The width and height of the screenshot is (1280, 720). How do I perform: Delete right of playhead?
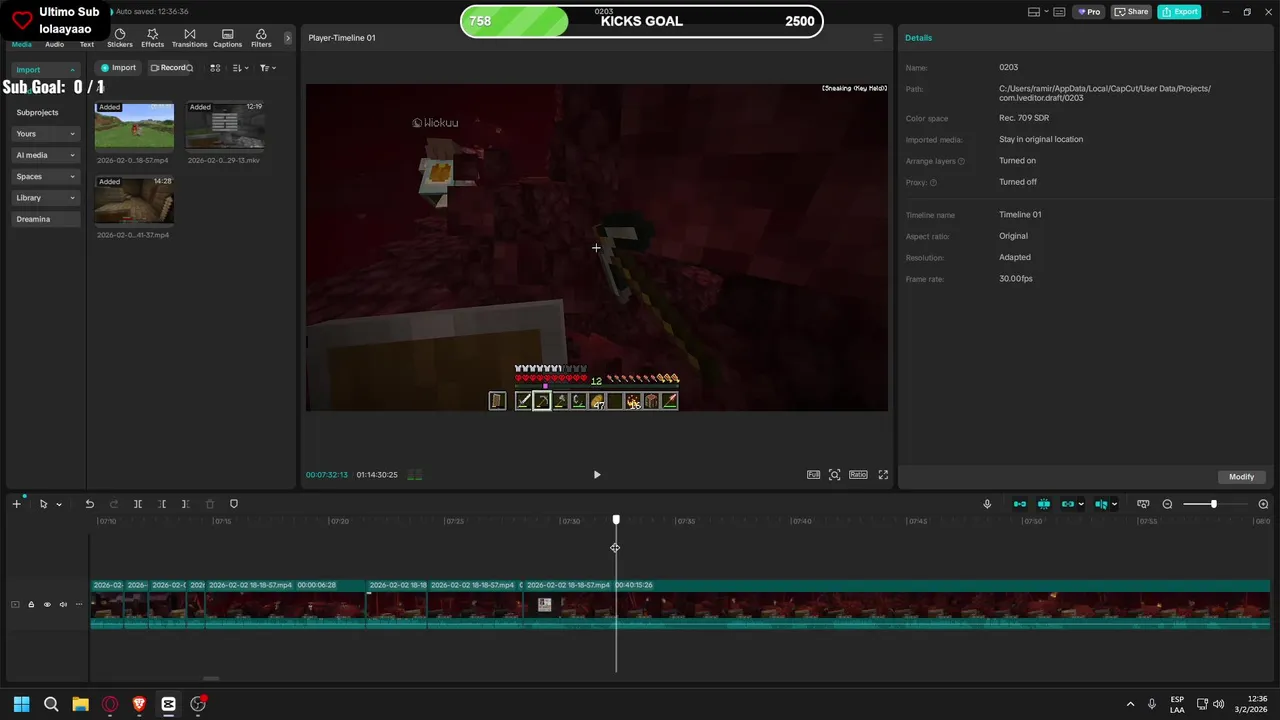(185, 504)
